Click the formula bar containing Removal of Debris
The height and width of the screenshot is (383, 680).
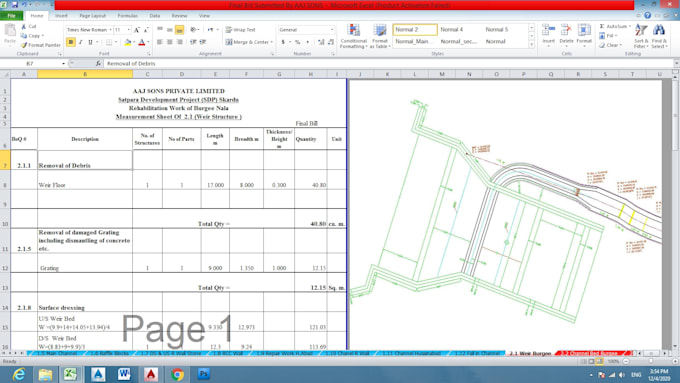[388, 63]
